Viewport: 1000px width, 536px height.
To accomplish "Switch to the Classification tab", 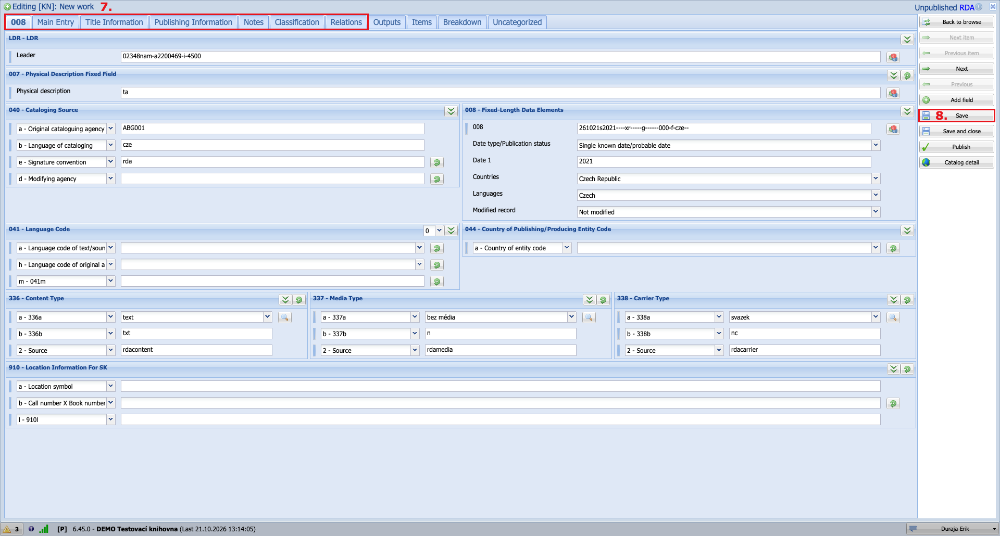I will coord(297,22).
